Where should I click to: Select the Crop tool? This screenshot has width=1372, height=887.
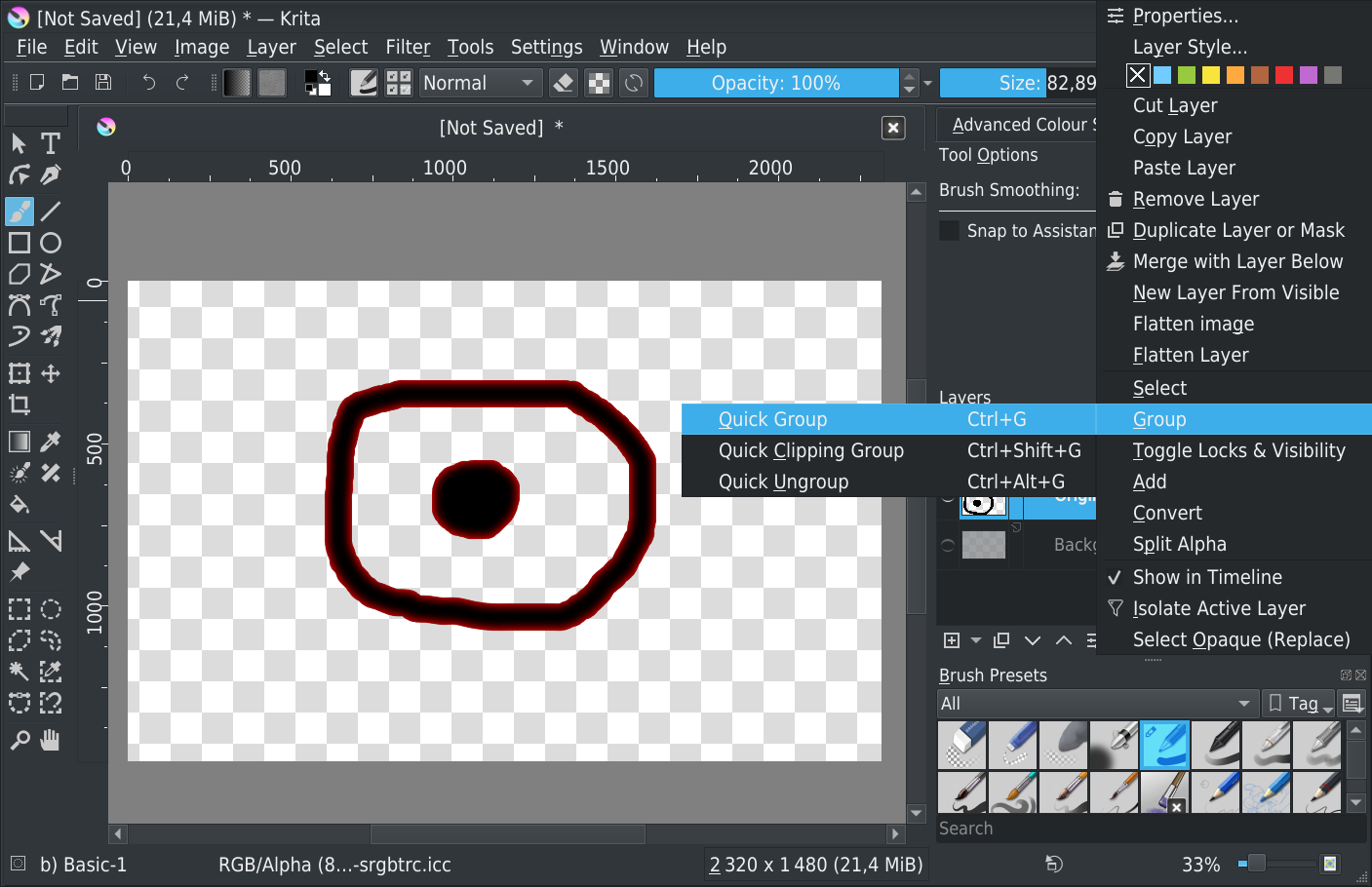tap(19, 405)
